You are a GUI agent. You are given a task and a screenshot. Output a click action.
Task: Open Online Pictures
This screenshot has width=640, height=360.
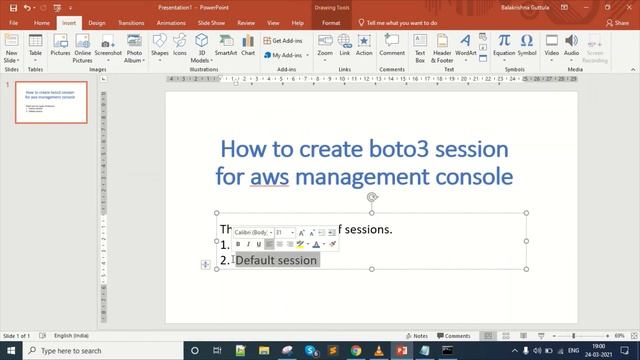click(82, 49)
